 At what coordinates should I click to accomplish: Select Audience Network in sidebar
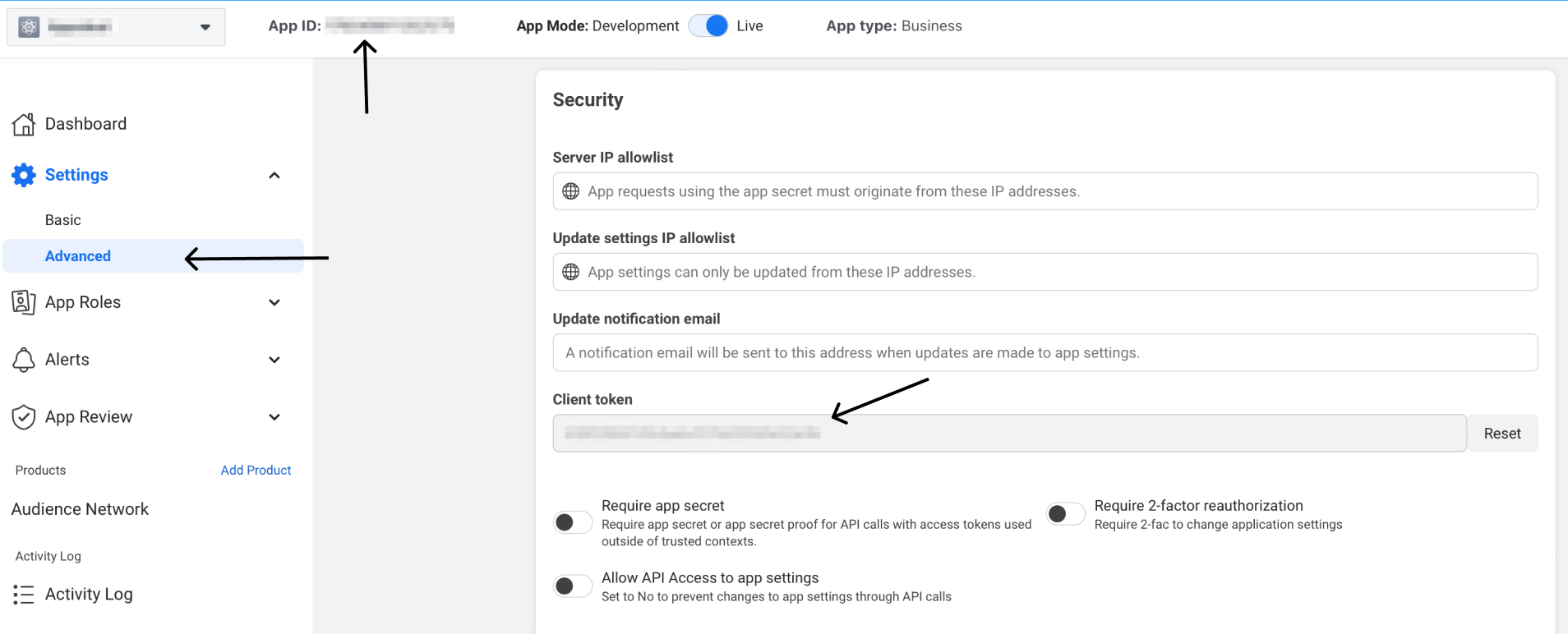[81, 509]
